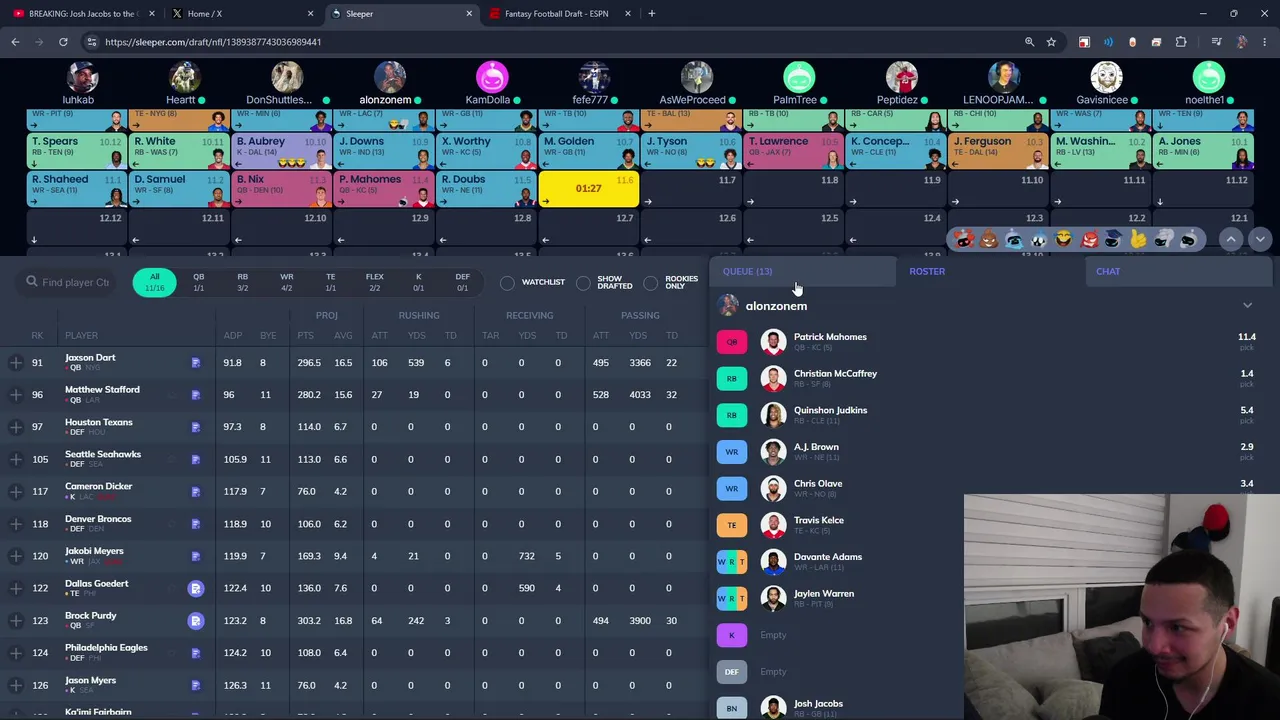Filter players by DEF position
This screenshot has height=720, width=1280.
[462, 282]
